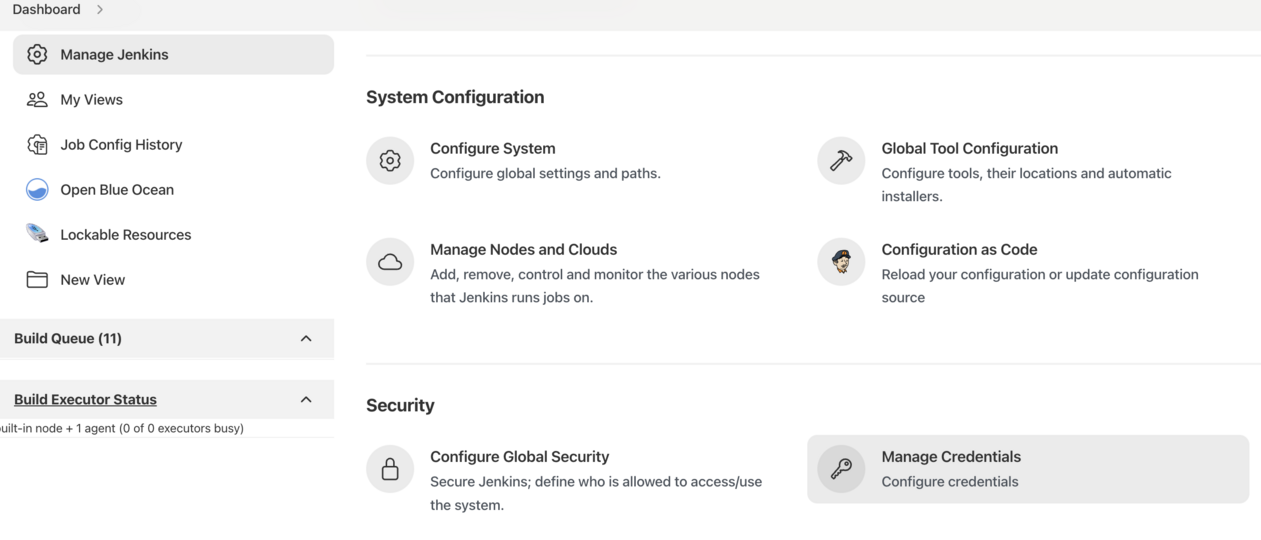The image size is (1261, 540).
Task: Click the Manage Credentials key icon
Action: [841, 468]
